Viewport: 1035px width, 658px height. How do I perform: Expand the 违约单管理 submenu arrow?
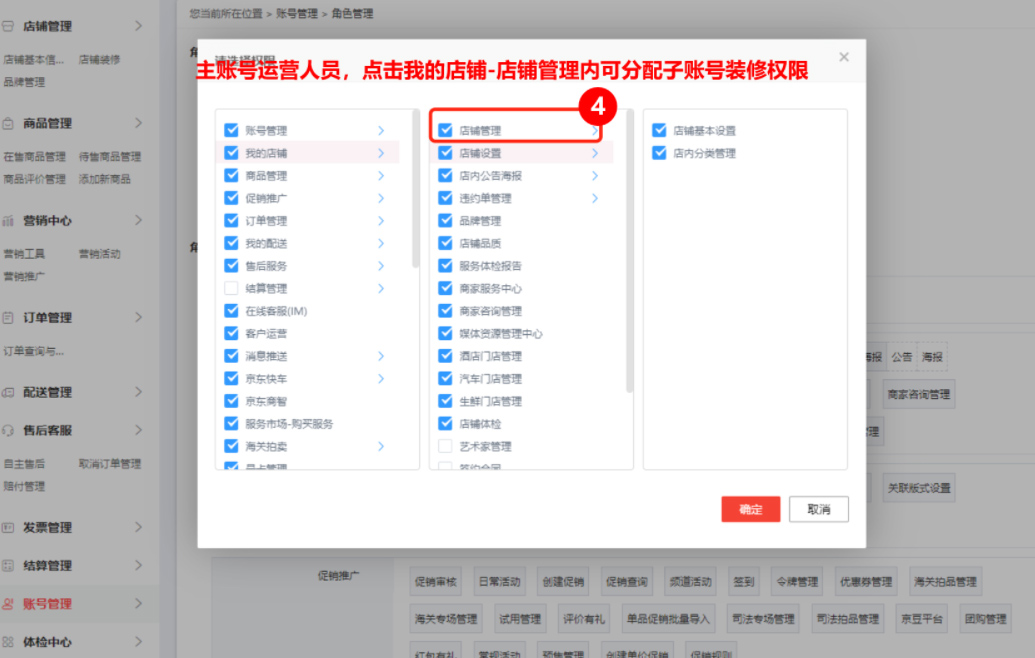[597, 199]
